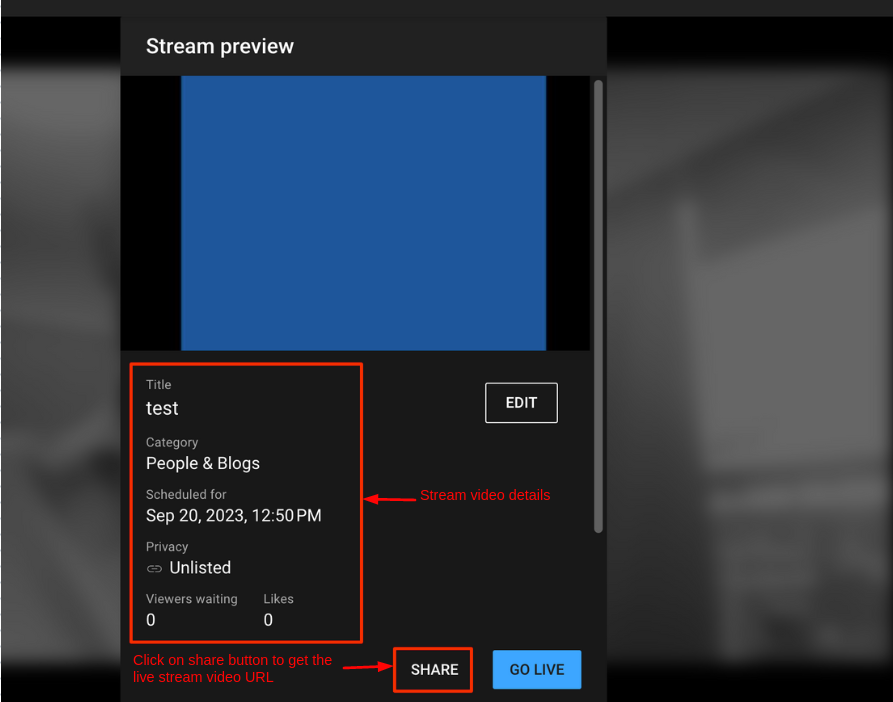Click the 'People & Blogs' category value

[x=203, y=464]
